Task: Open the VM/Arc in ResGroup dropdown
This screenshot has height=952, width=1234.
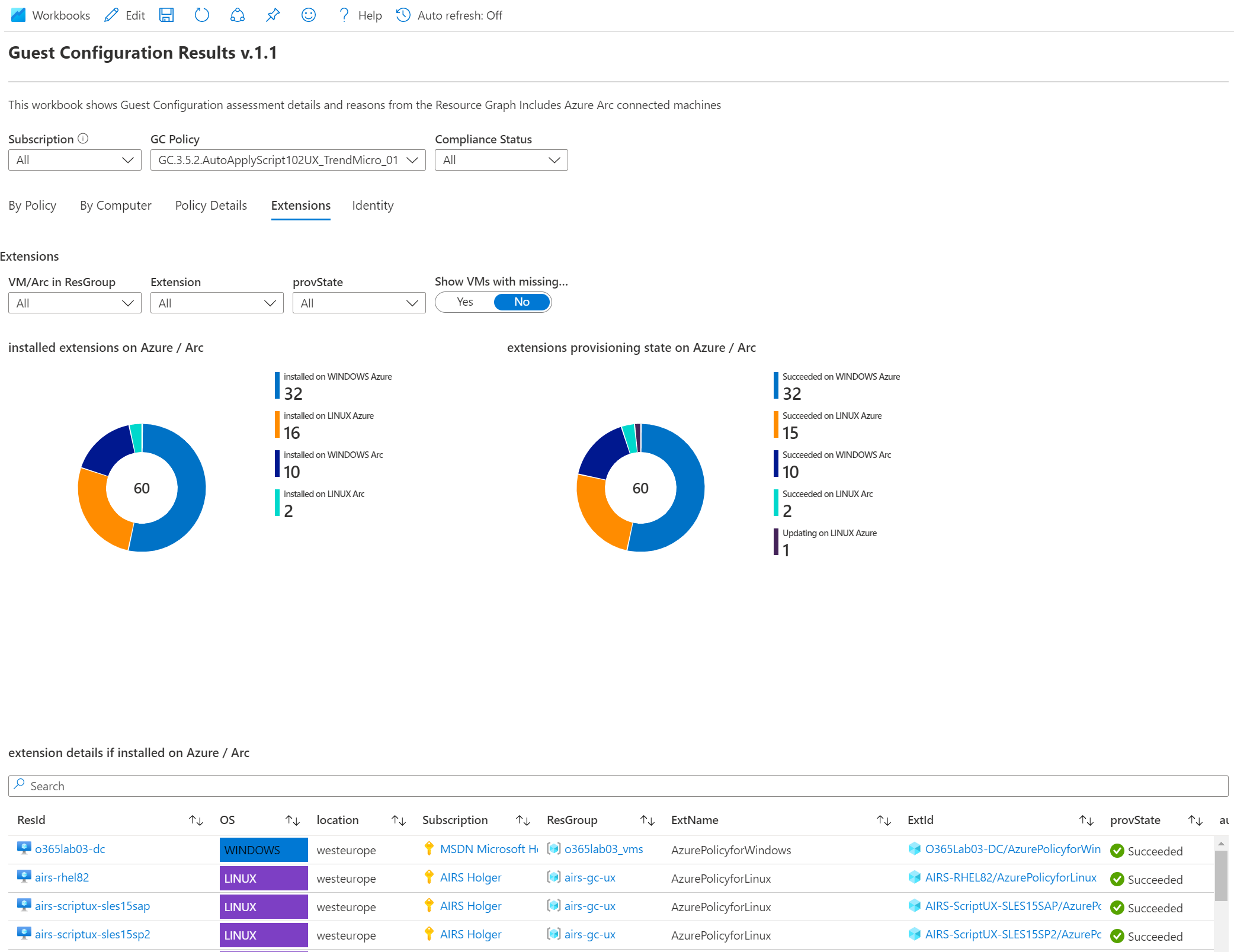Action: coord(75,303)
